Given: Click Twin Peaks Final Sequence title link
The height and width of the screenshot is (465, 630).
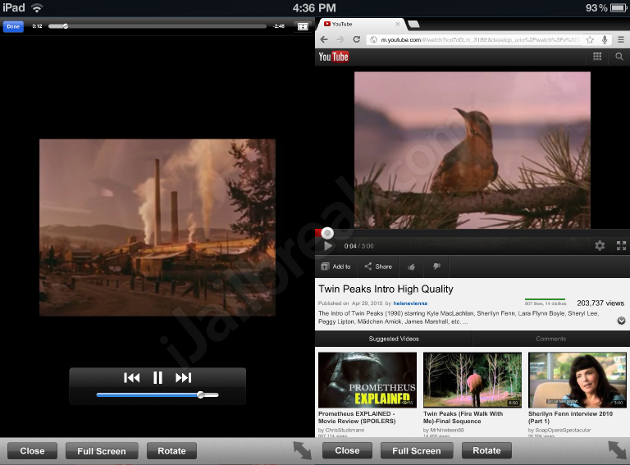Looking at the screenshot, I should (463, 417).
